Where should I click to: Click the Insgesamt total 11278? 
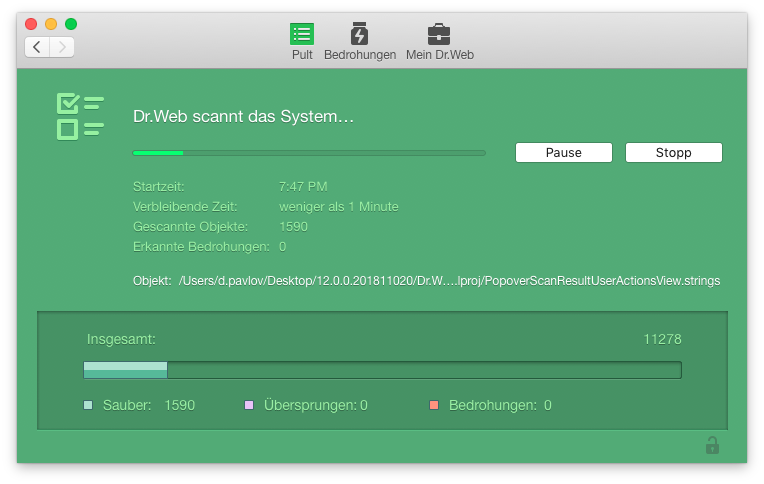(x=662, y=339)
